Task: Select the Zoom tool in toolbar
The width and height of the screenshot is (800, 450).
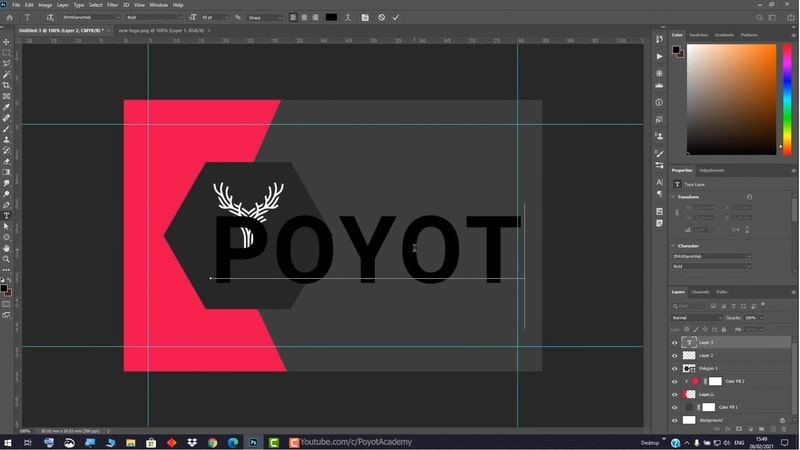Action: 7,259
